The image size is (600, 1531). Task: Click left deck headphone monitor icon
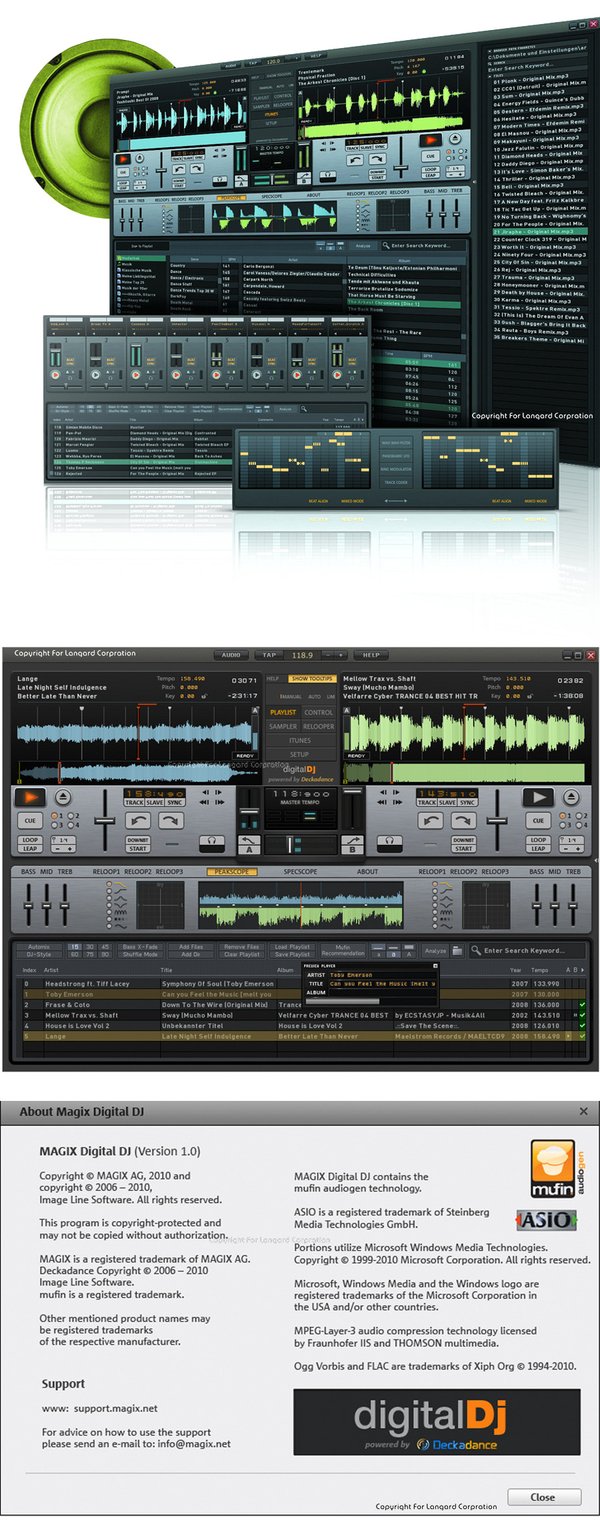coord(211,843)
